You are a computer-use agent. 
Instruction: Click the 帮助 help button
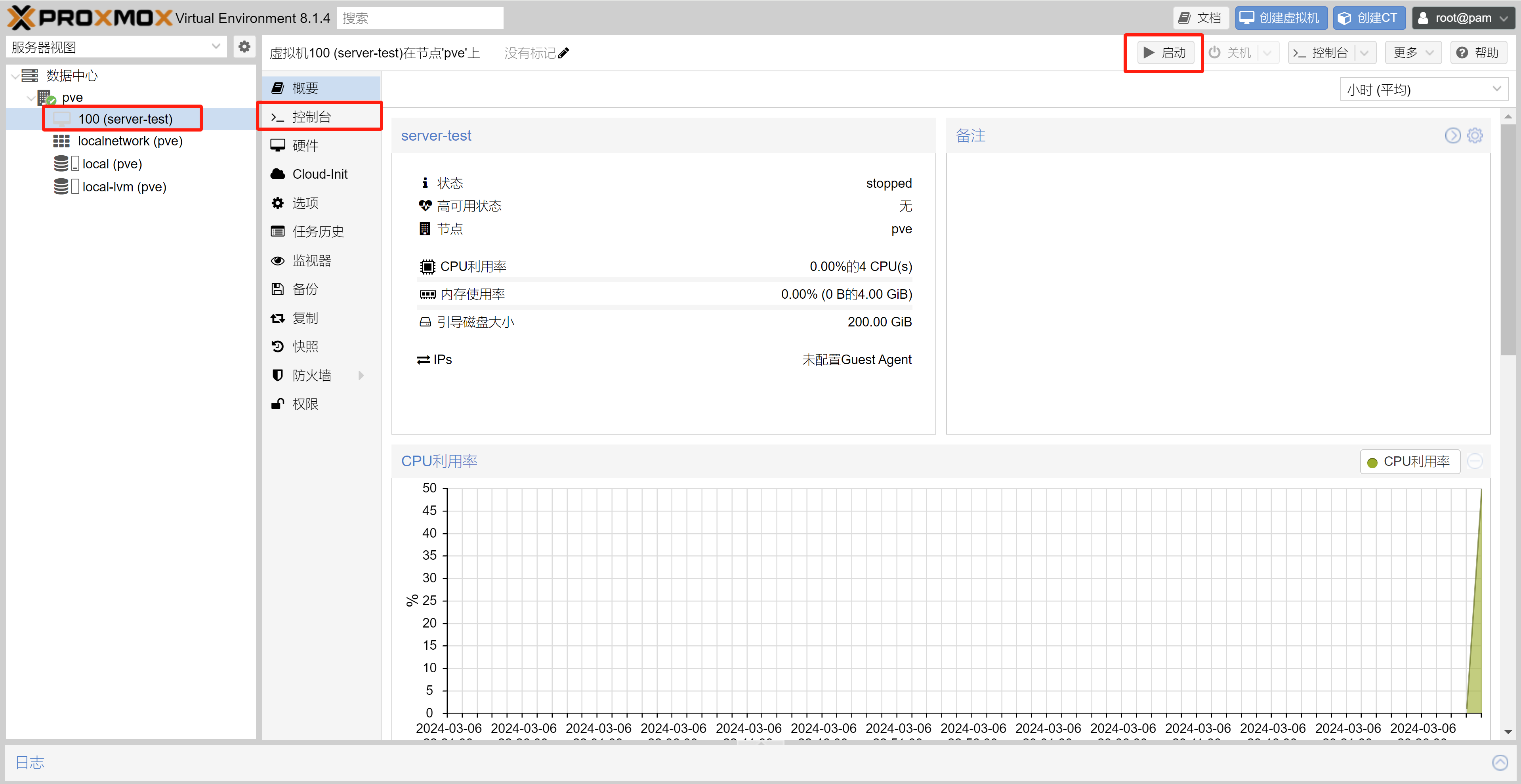[x=1478, y=53]
